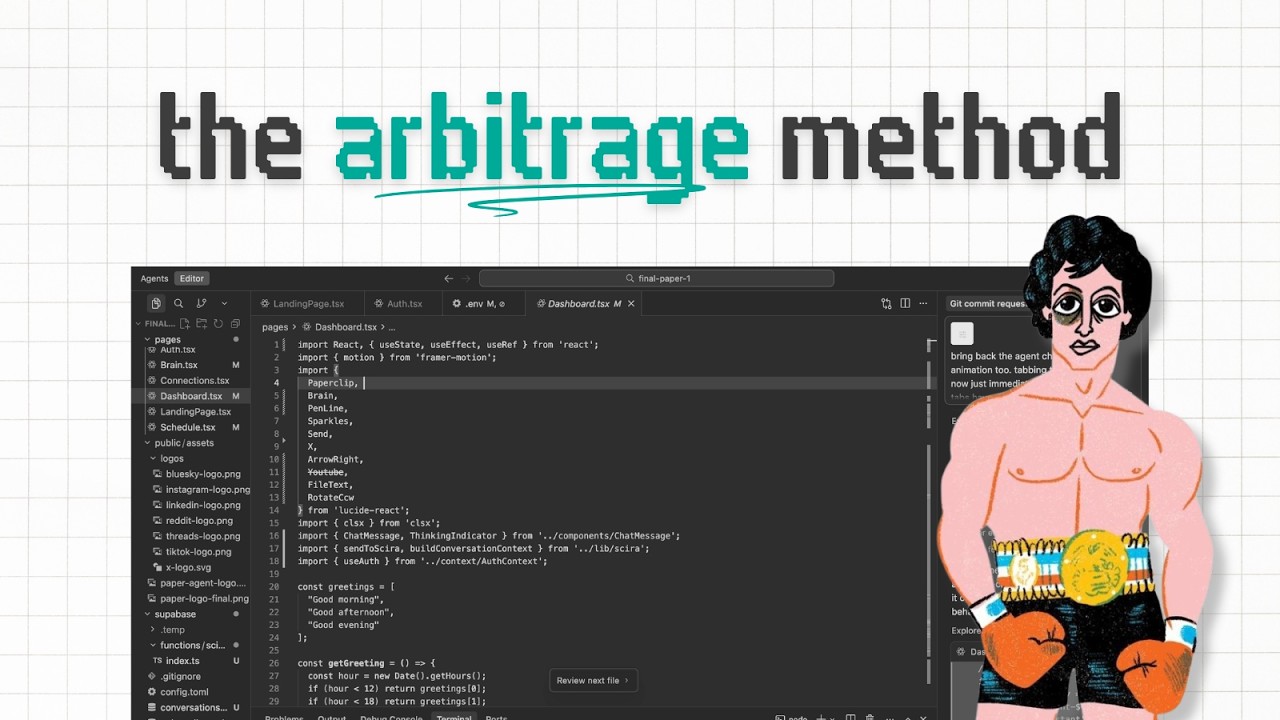
Task: Click the Review next file button
Action: click(x=593, y=681)
